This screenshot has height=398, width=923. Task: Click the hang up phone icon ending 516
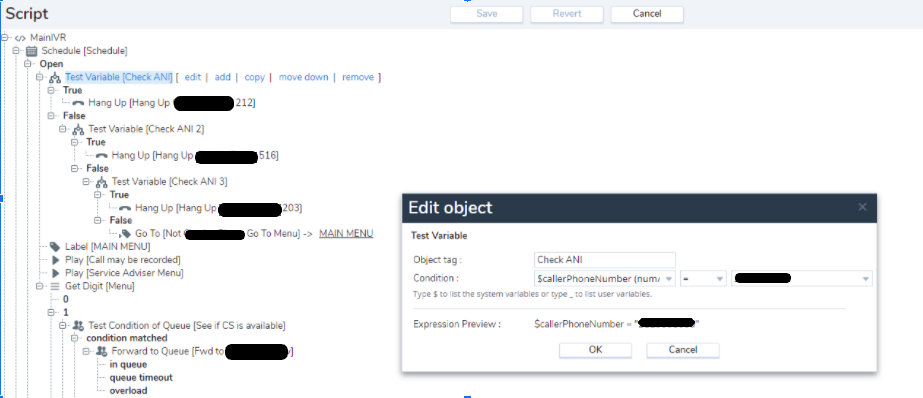(x=102, y=156)
